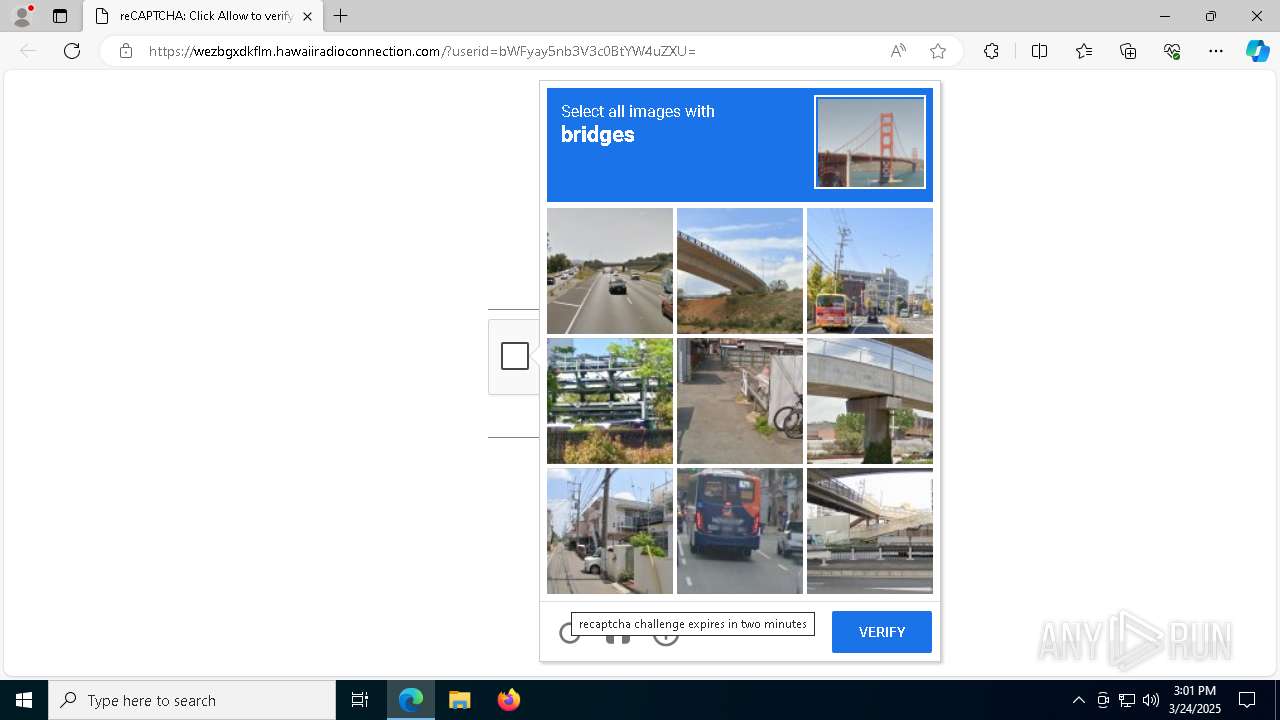Add page to favorites star icon

click(x=938, y=51)
